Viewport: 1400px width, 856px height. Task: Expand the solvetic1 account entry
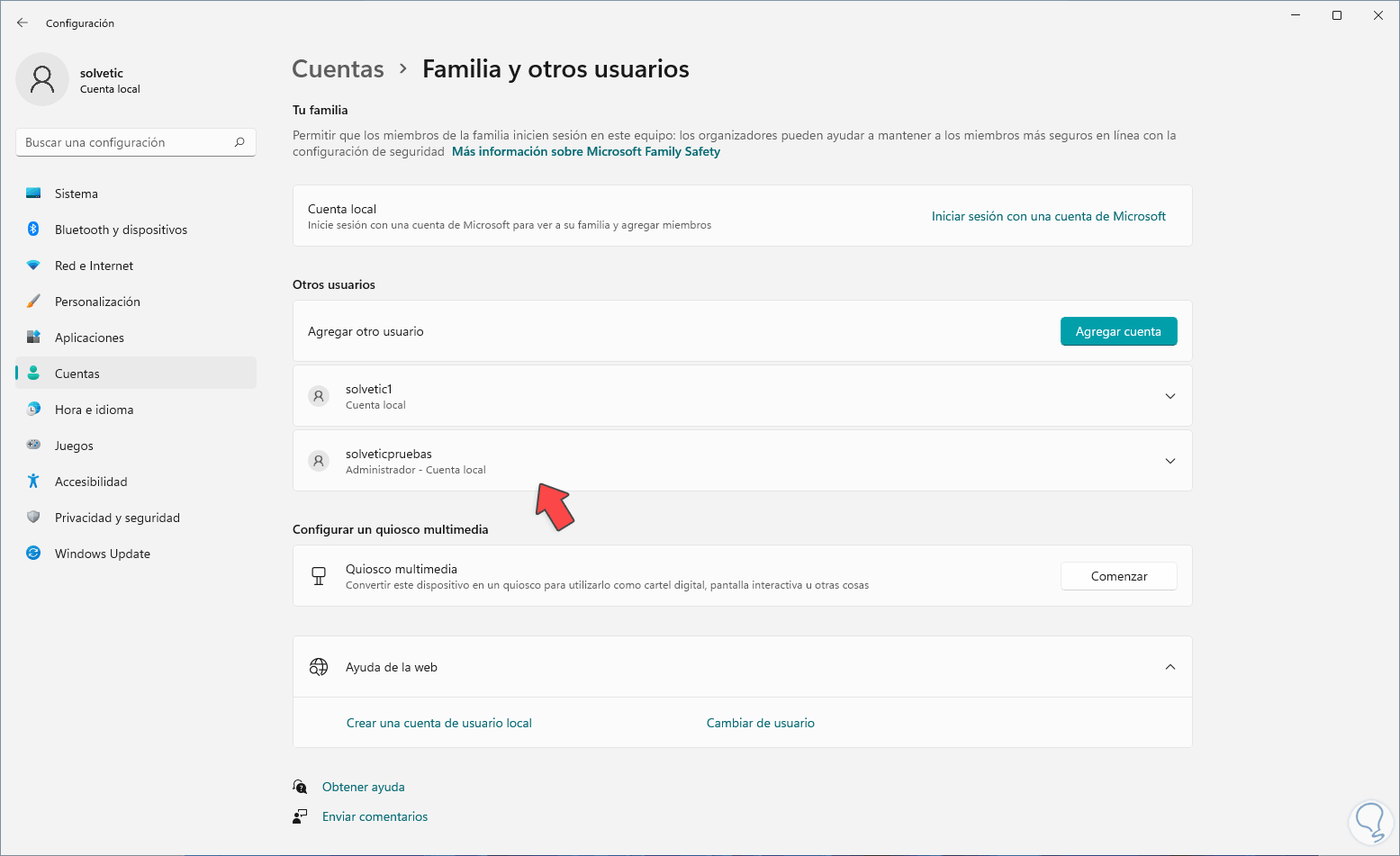(1170, 396)
